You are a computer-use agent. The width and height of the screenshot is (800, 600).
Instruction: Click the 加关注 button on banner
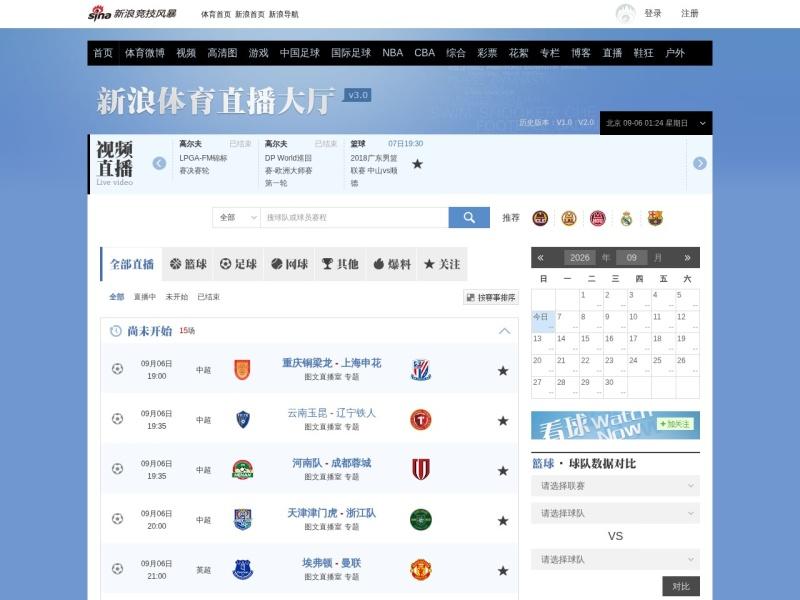pos(675,424)
